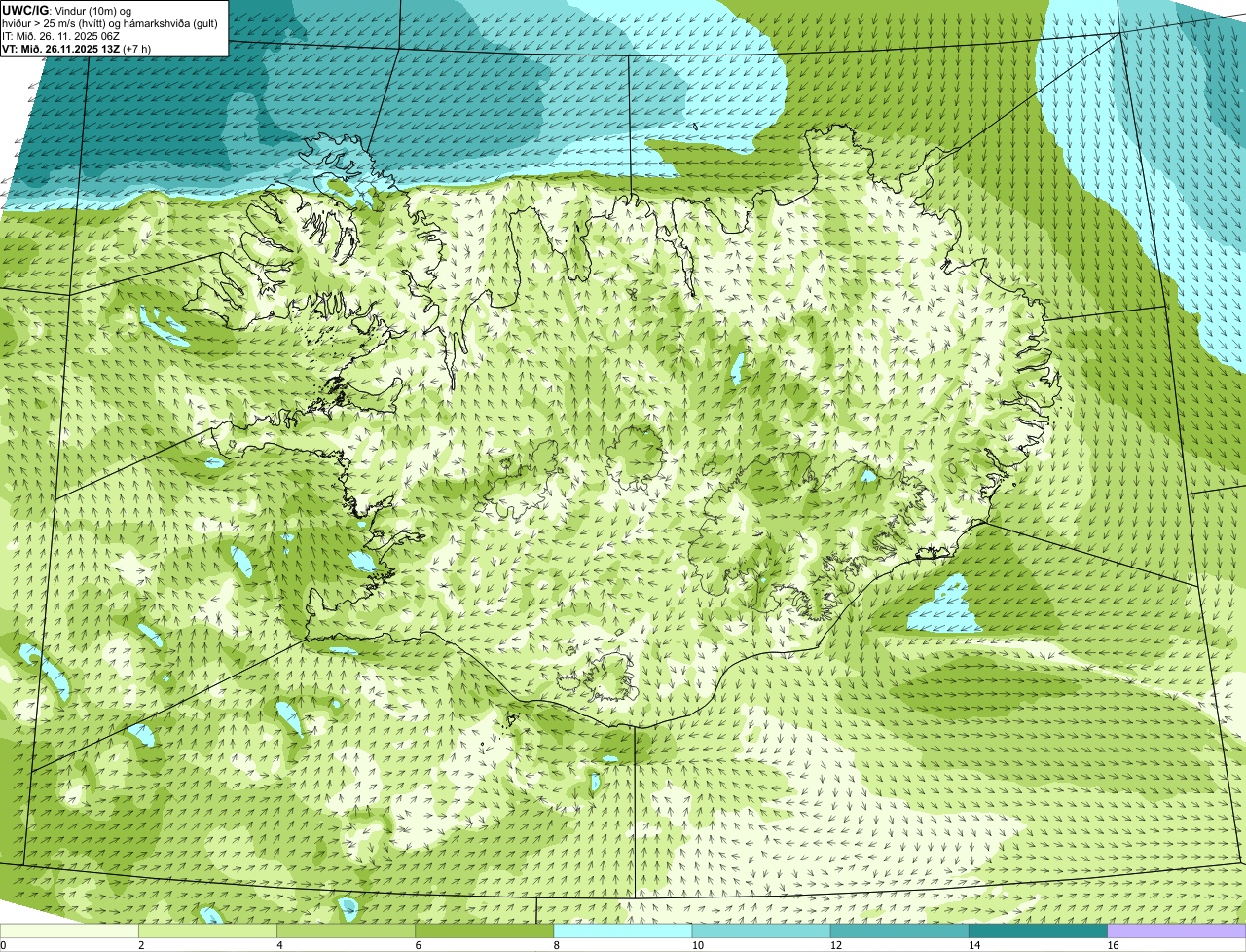Click the 10–12 m/s turquoise legend swatch

tap(761, 932)
